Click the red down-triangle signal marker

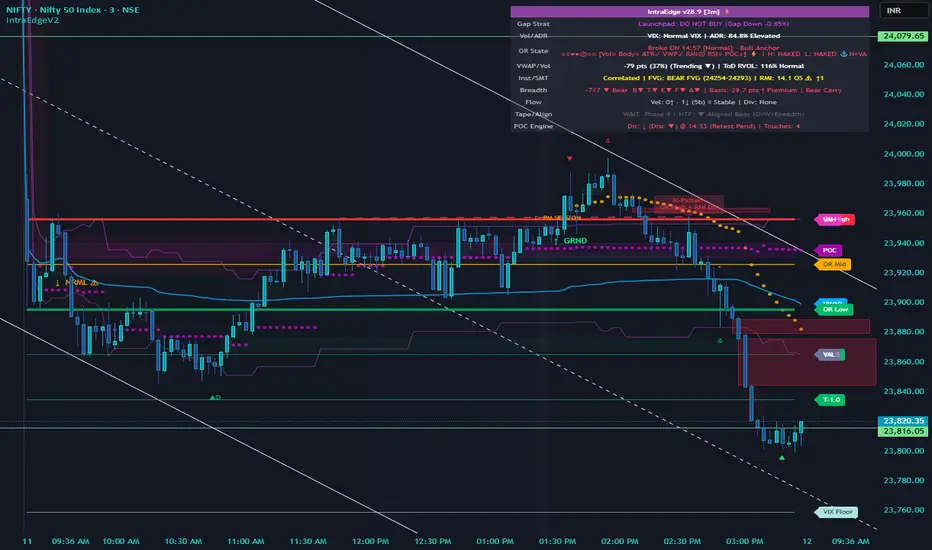pos(569,158)
